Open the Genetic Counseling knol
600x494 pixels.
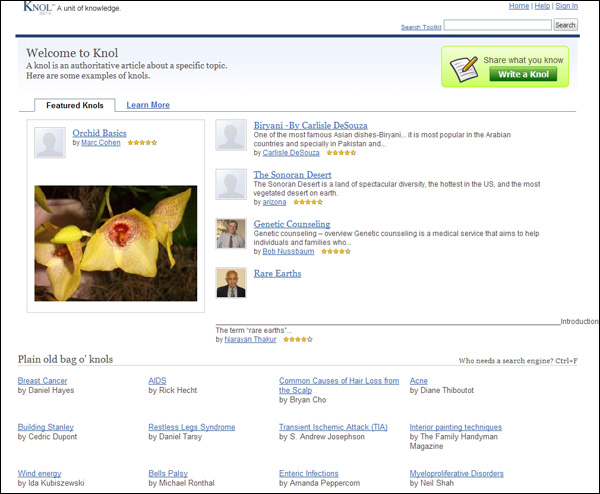(292, 224)
